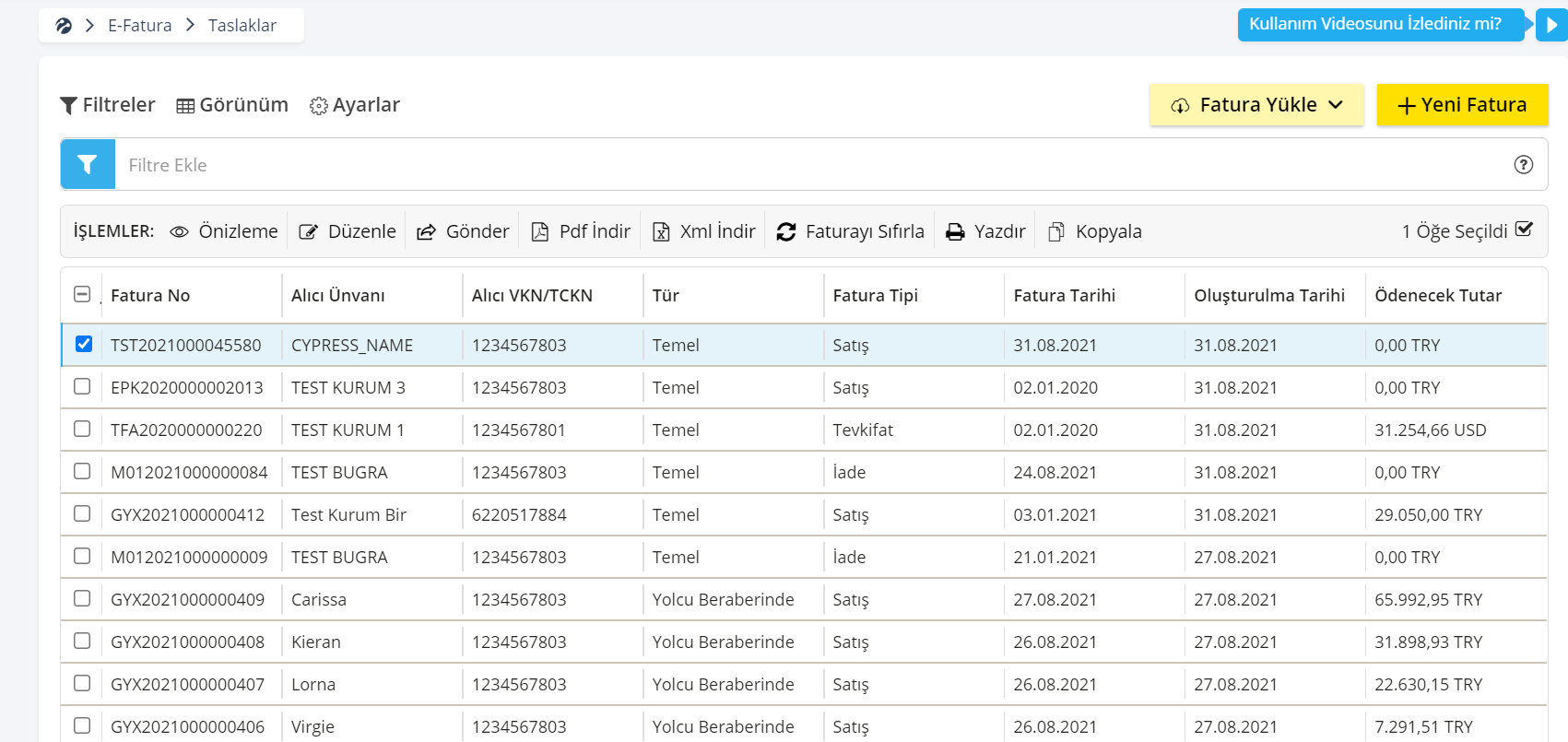Viewport: 1568px width, 742px height.
Task: Sort by Alıcı VKN/TCKN column header
Action: (532, 296)
